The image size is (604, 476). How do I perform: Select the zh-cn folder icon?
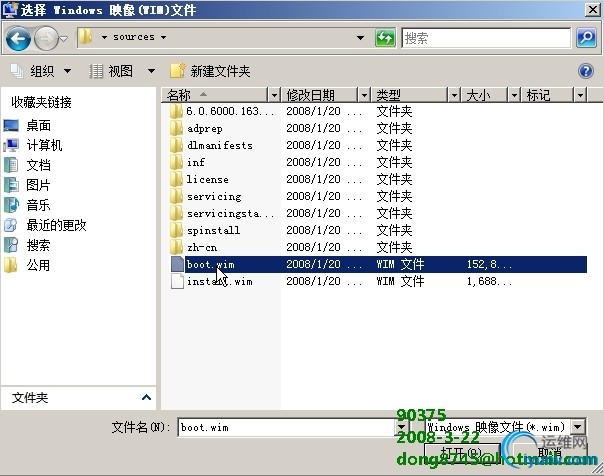(177, 247)
